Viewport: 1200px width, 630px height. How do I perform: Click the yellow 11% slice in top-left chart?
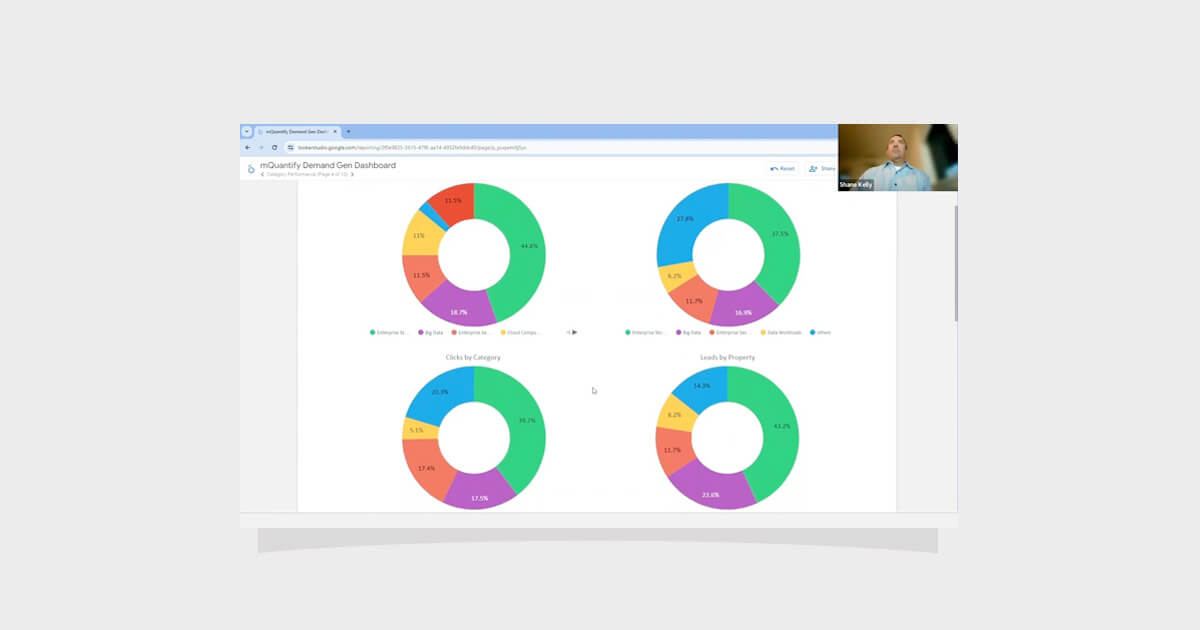coord(421,236)
